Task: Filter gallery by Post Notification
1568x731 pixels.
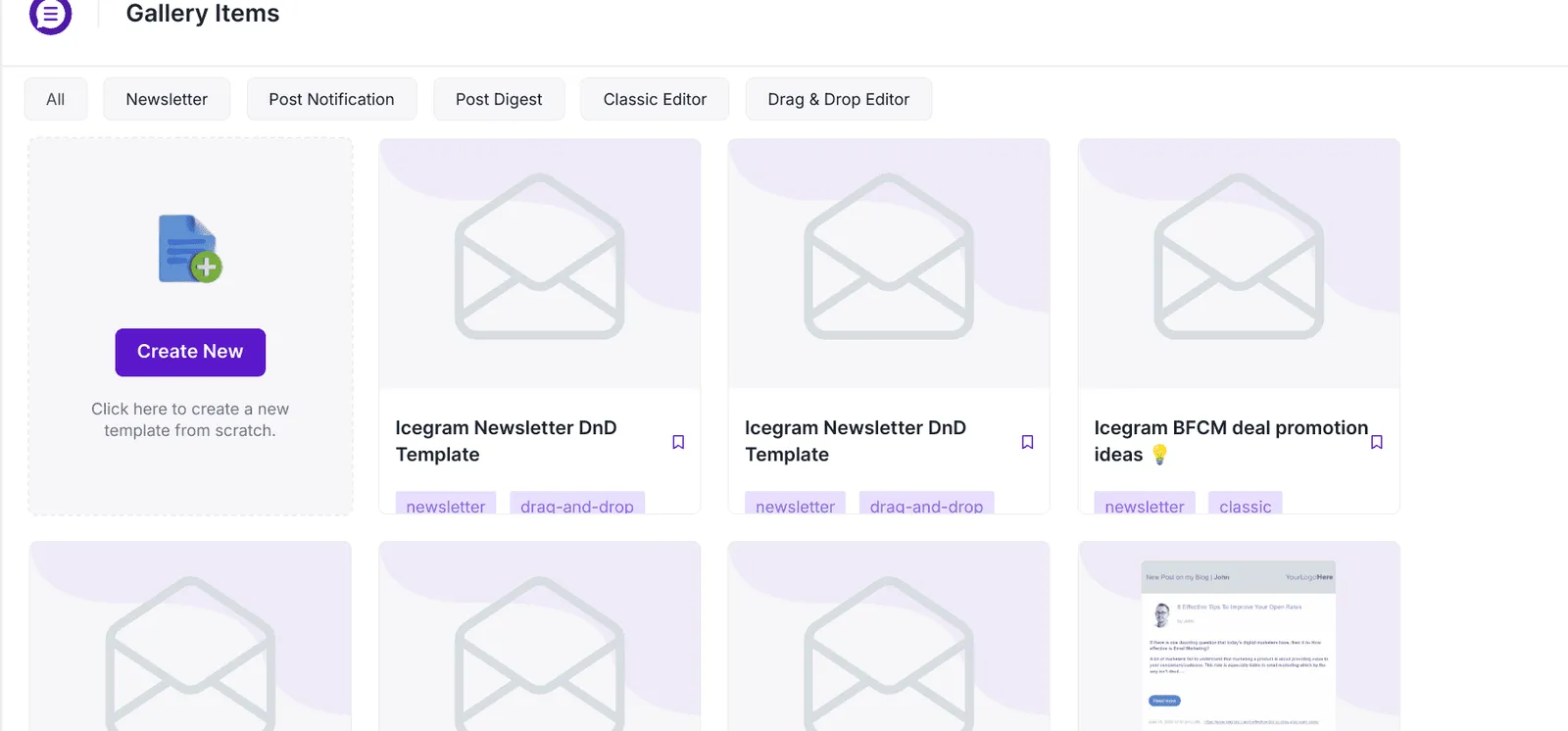Action: point(331,99)
